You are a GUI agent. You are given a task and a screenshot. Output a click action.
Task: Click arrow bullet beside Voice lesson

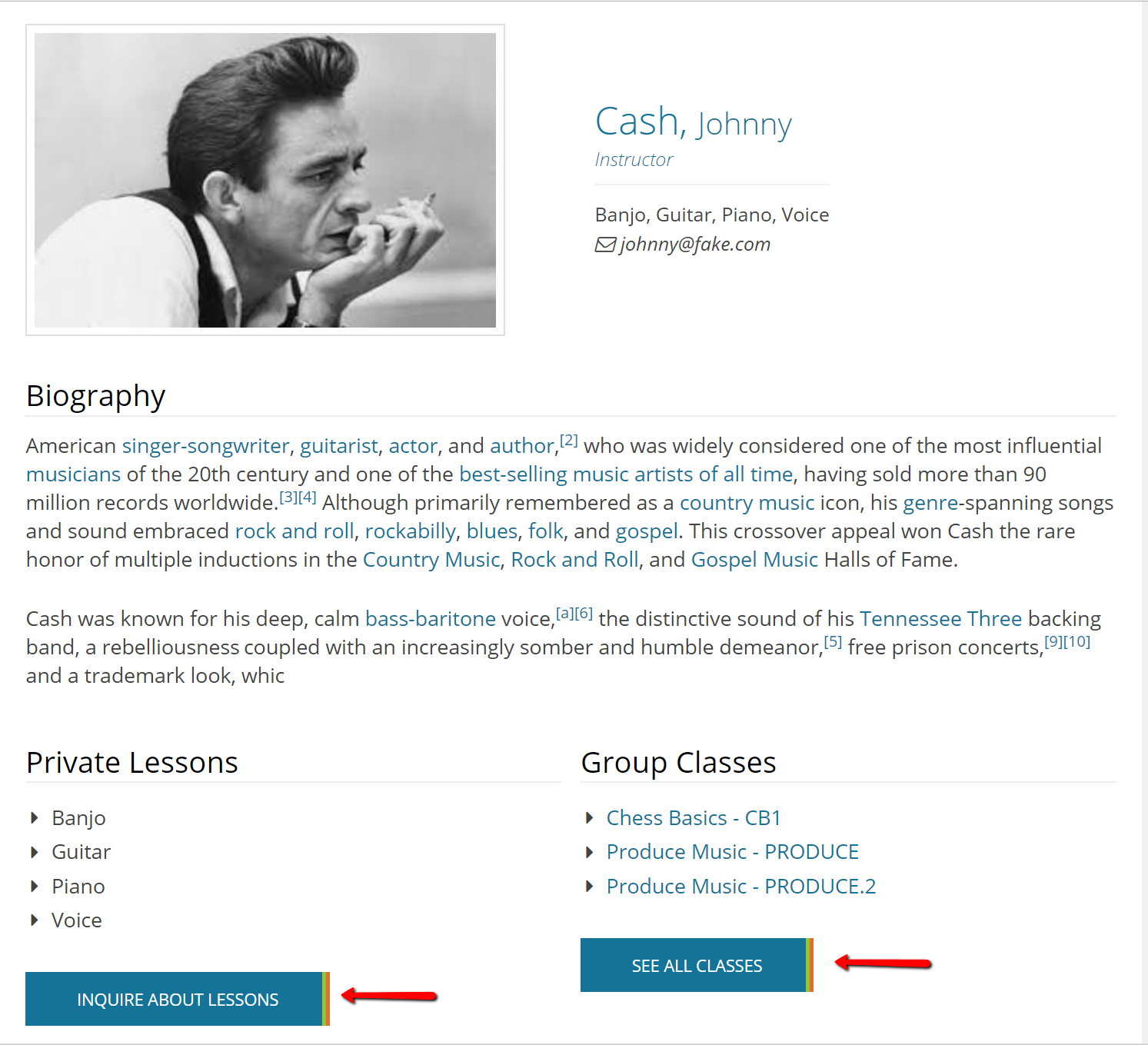coord(34,920)
